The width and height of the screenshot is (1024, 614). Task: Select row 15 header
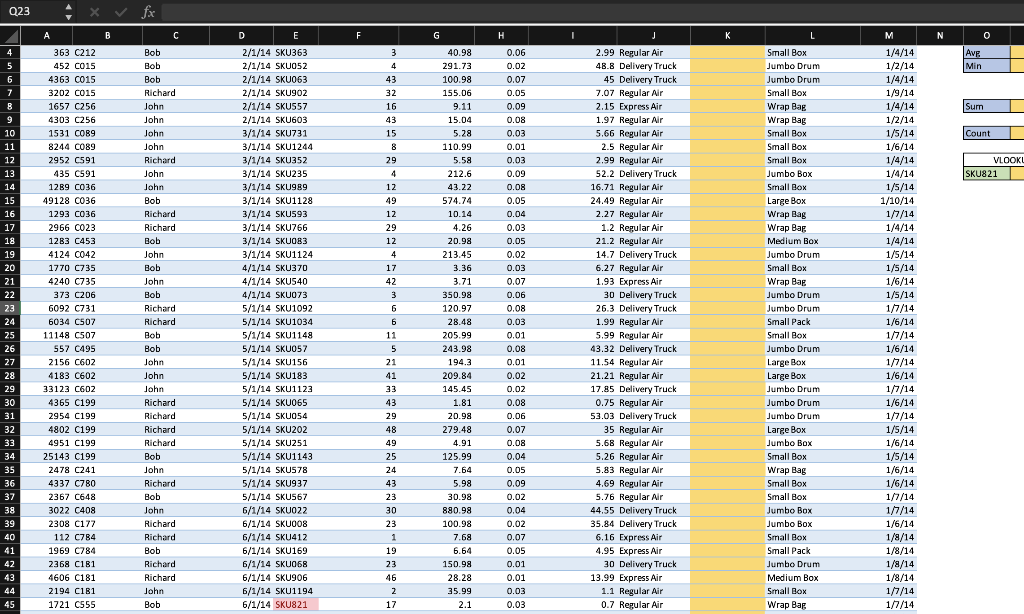[x=10, y=201]
